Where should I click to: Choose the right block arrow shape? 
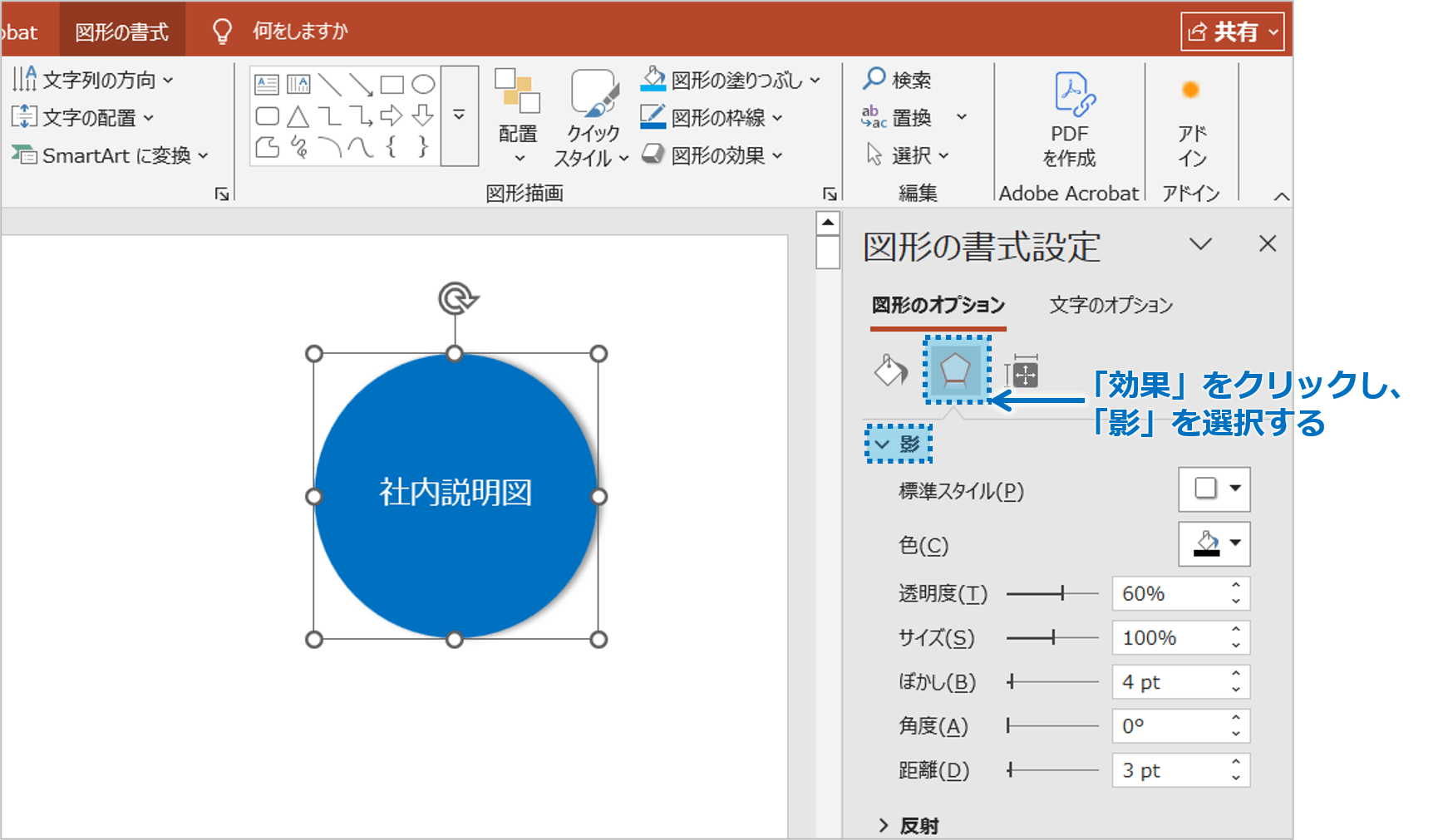392,115
